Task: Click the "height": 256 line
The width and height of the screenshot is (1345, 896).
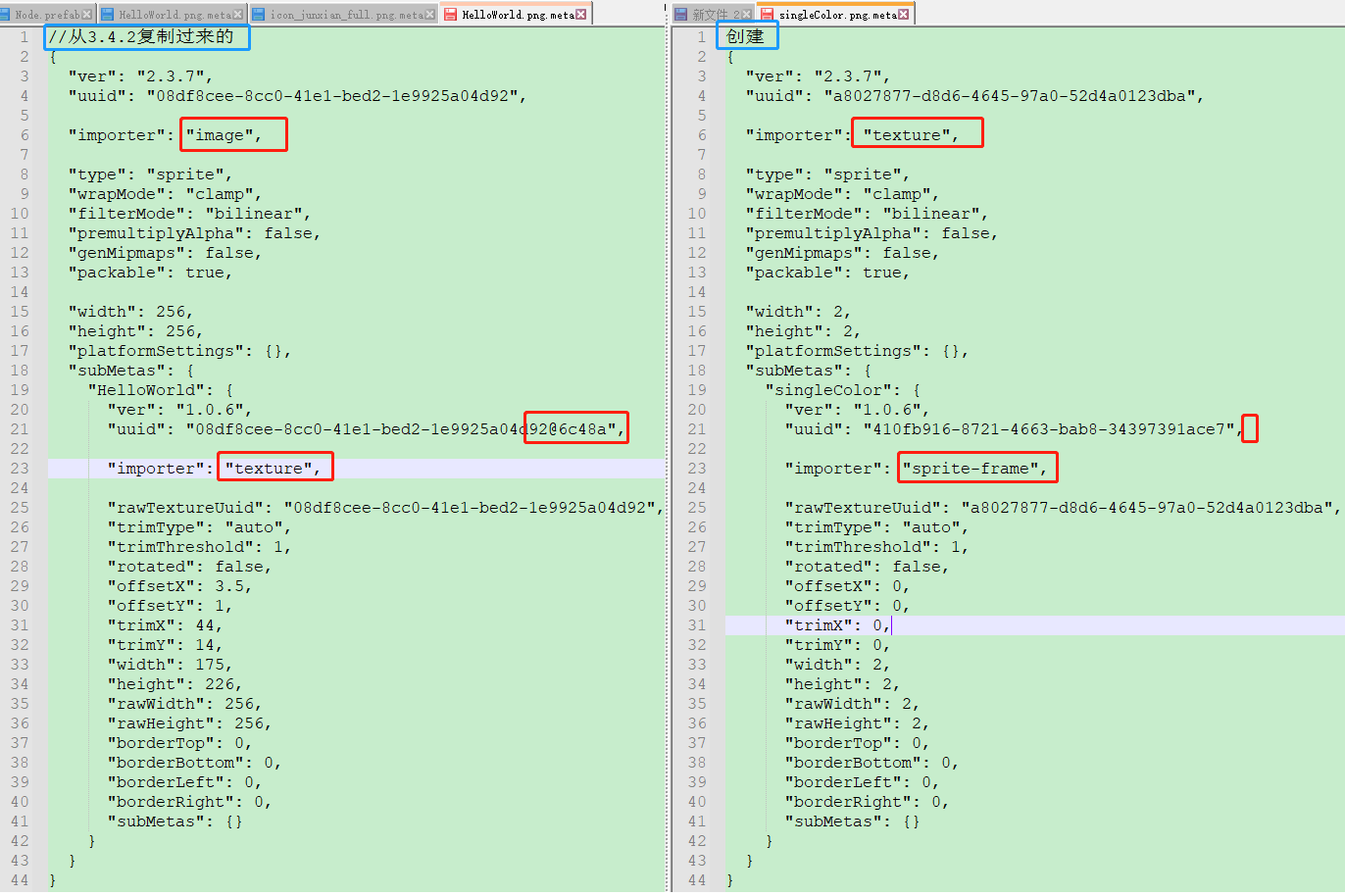Action: [x=136, y=331]
